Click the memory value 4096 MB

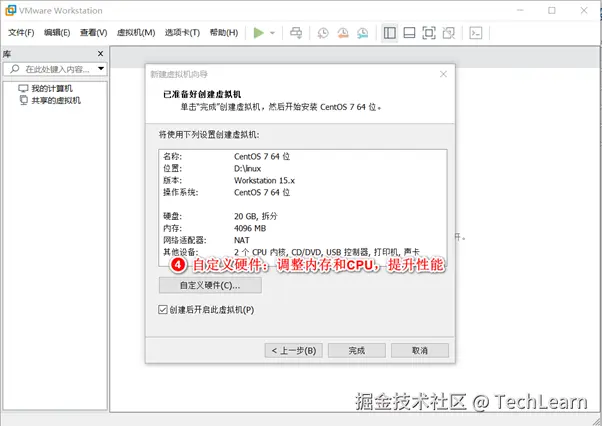point(250,228)
